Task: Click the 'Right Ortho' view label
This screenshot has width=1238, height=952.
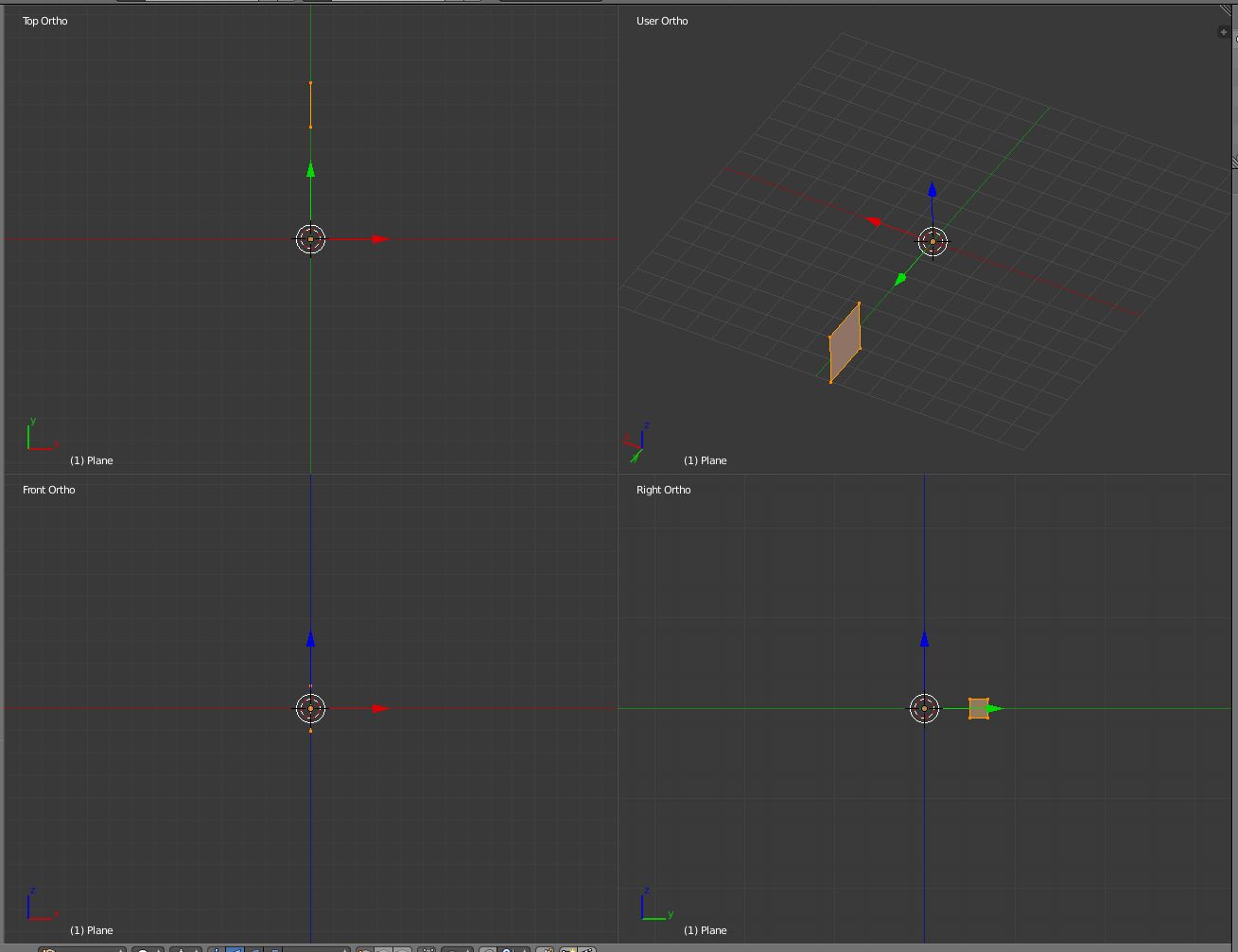Action: [664, 490]
